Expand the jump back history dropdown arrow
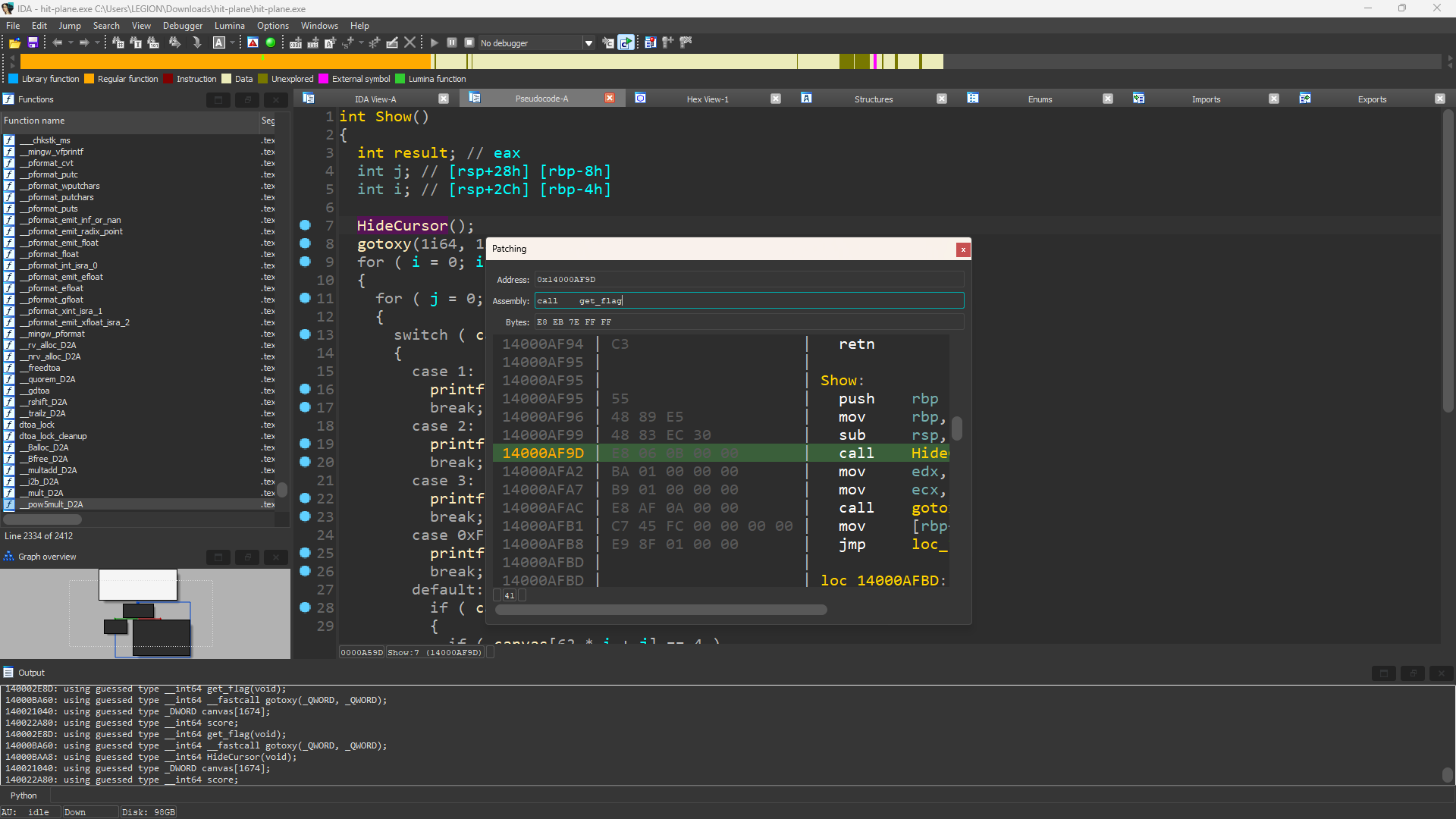The image size is (1456, 819). pyautogui.click(x=71, y=43)
